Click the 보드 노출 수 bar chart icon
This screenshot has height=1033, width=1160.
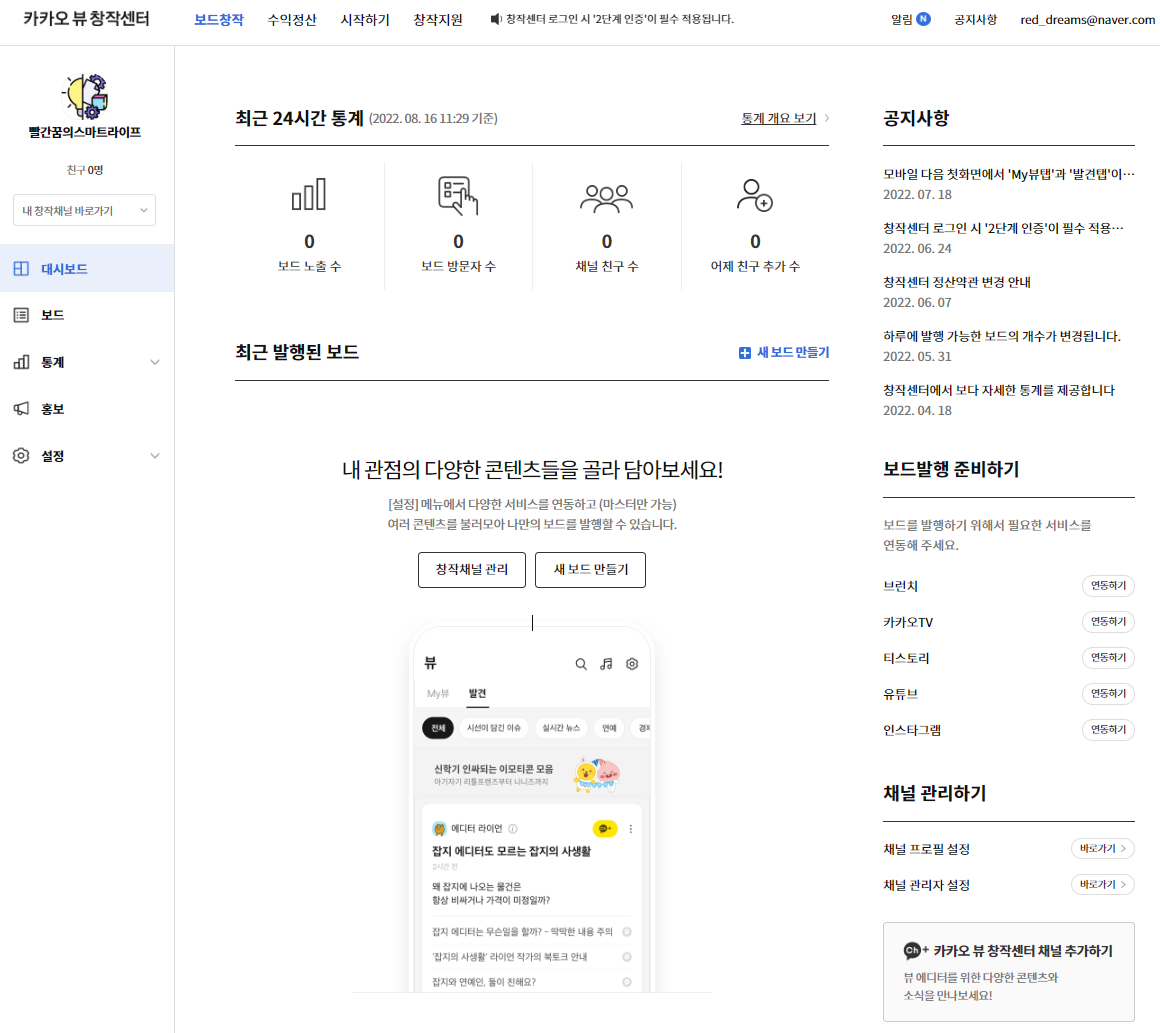click(309, 195)
